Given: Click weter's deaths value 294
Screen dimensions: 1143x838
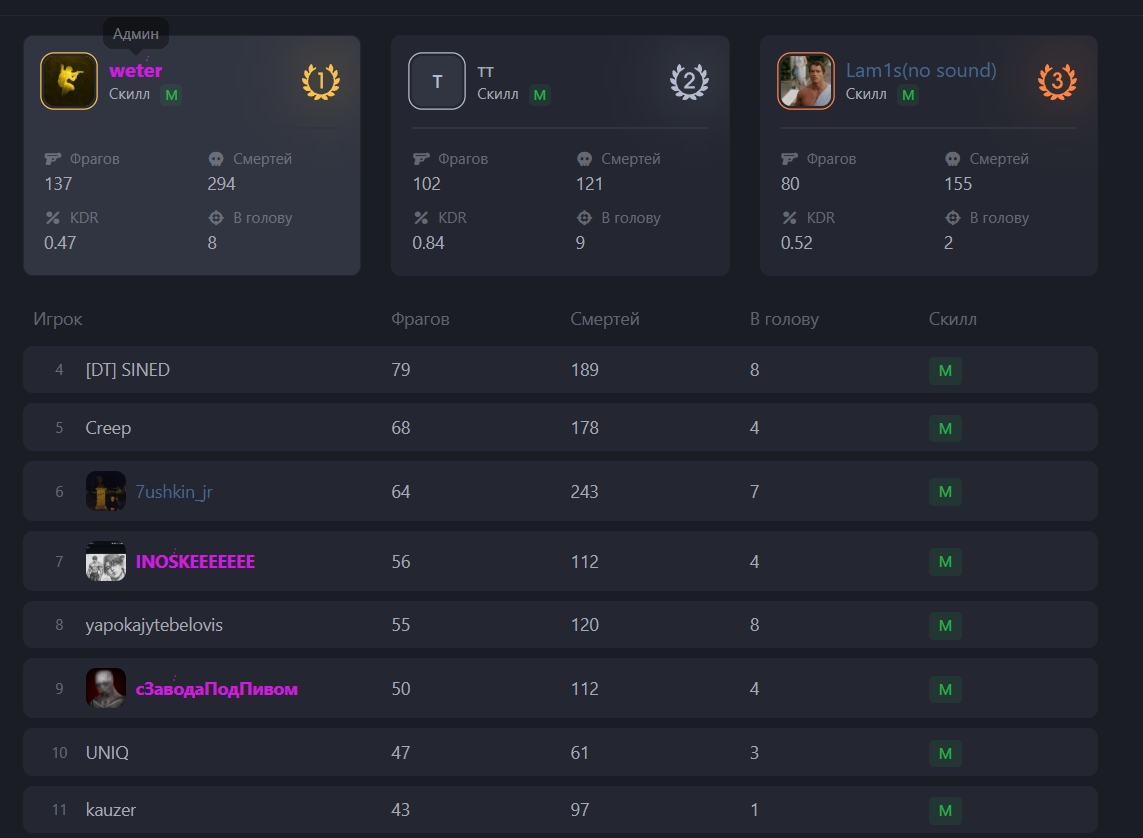Looking at the screenshot, I should click(222, 184).
